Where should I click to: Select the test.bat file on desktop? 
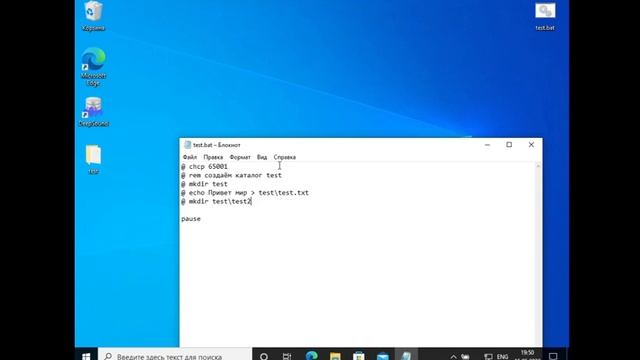click(545, 17)
